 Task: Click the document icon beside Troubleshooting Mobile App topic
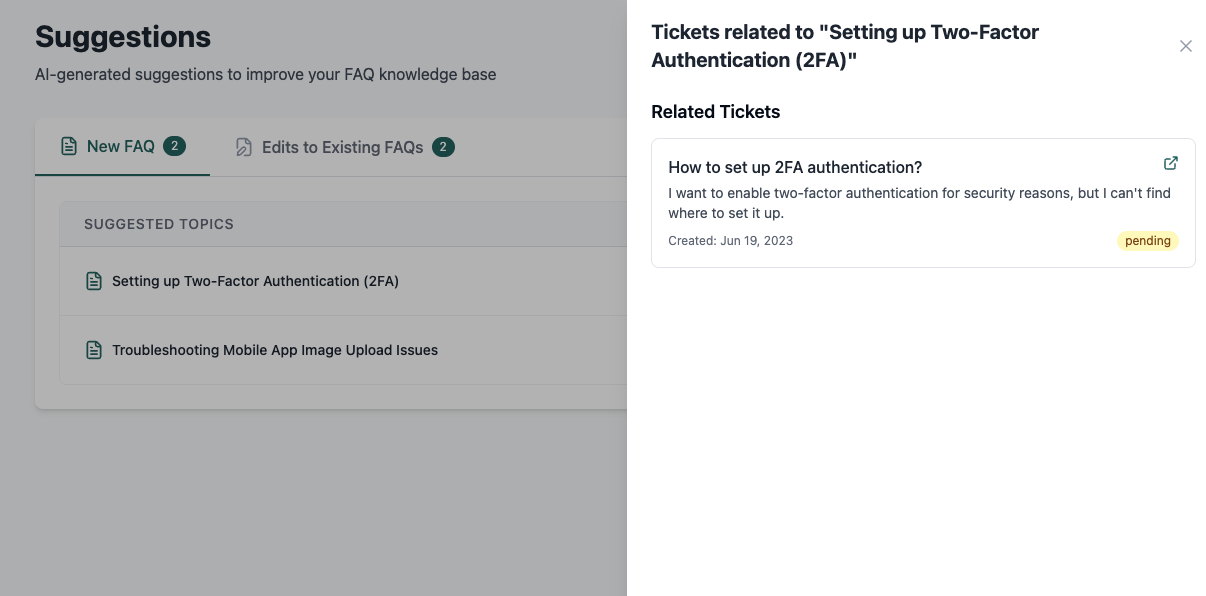point(94,350)
